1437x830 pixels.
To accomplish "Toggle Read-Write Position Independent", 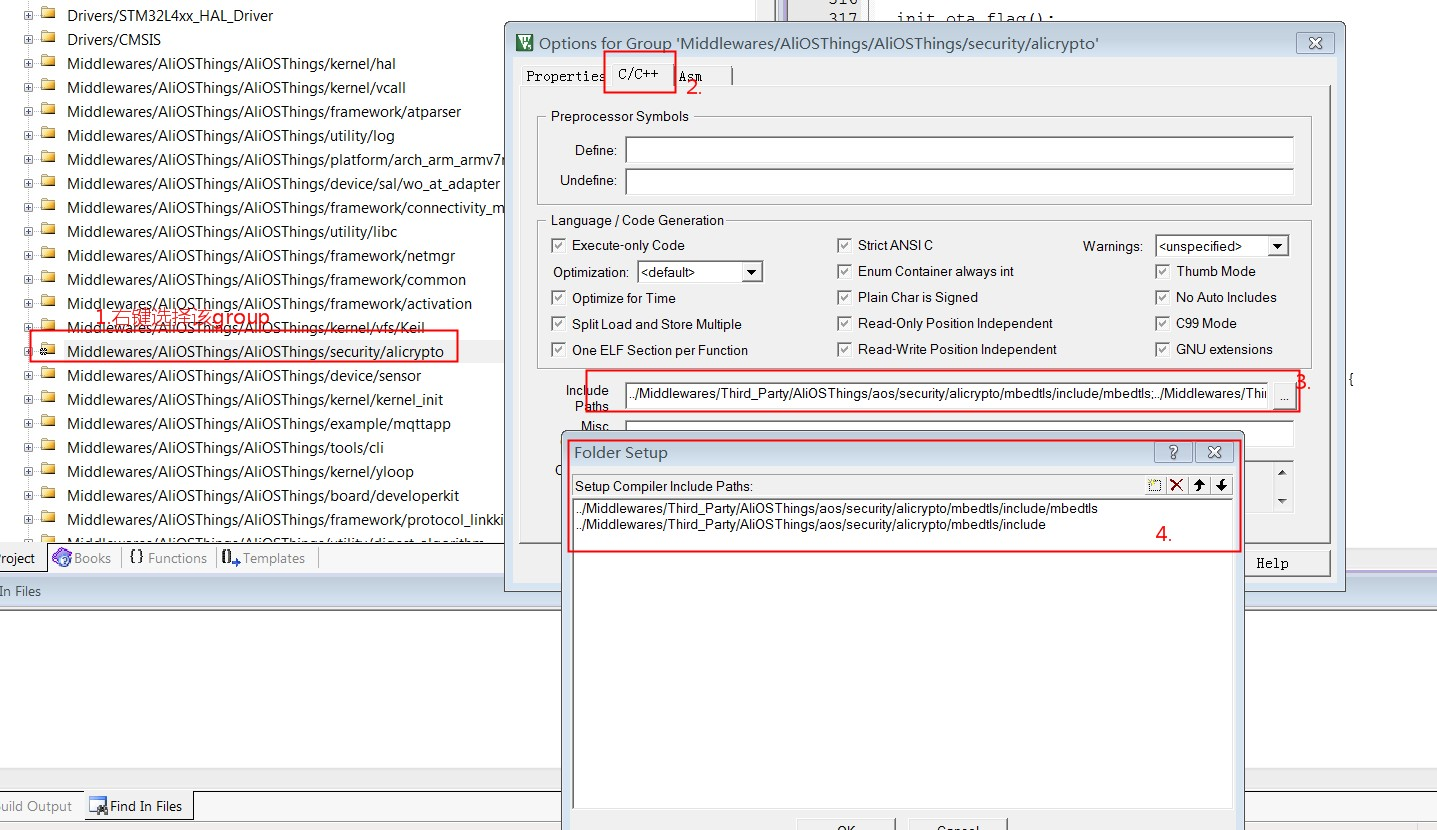I will (844, 349).
